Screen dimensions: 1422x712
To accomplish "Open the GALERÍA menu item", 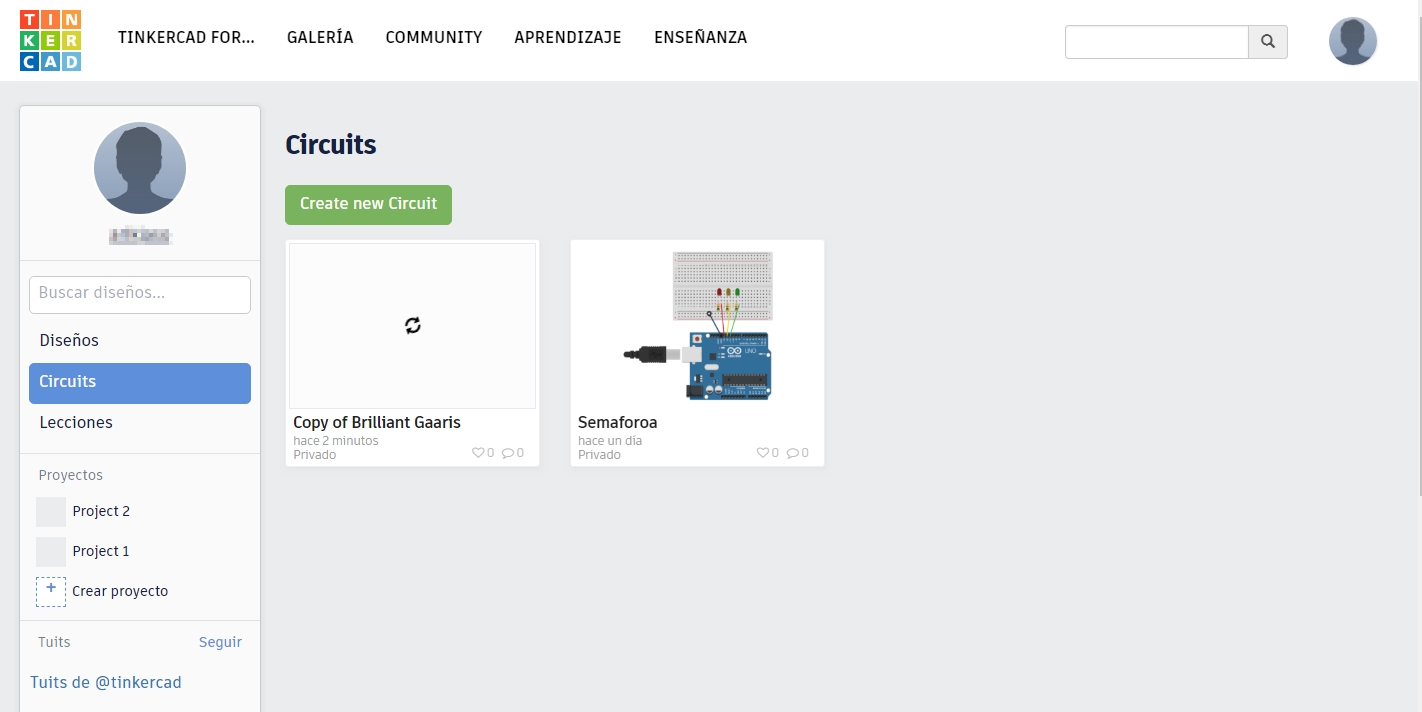I will point(320,37).
